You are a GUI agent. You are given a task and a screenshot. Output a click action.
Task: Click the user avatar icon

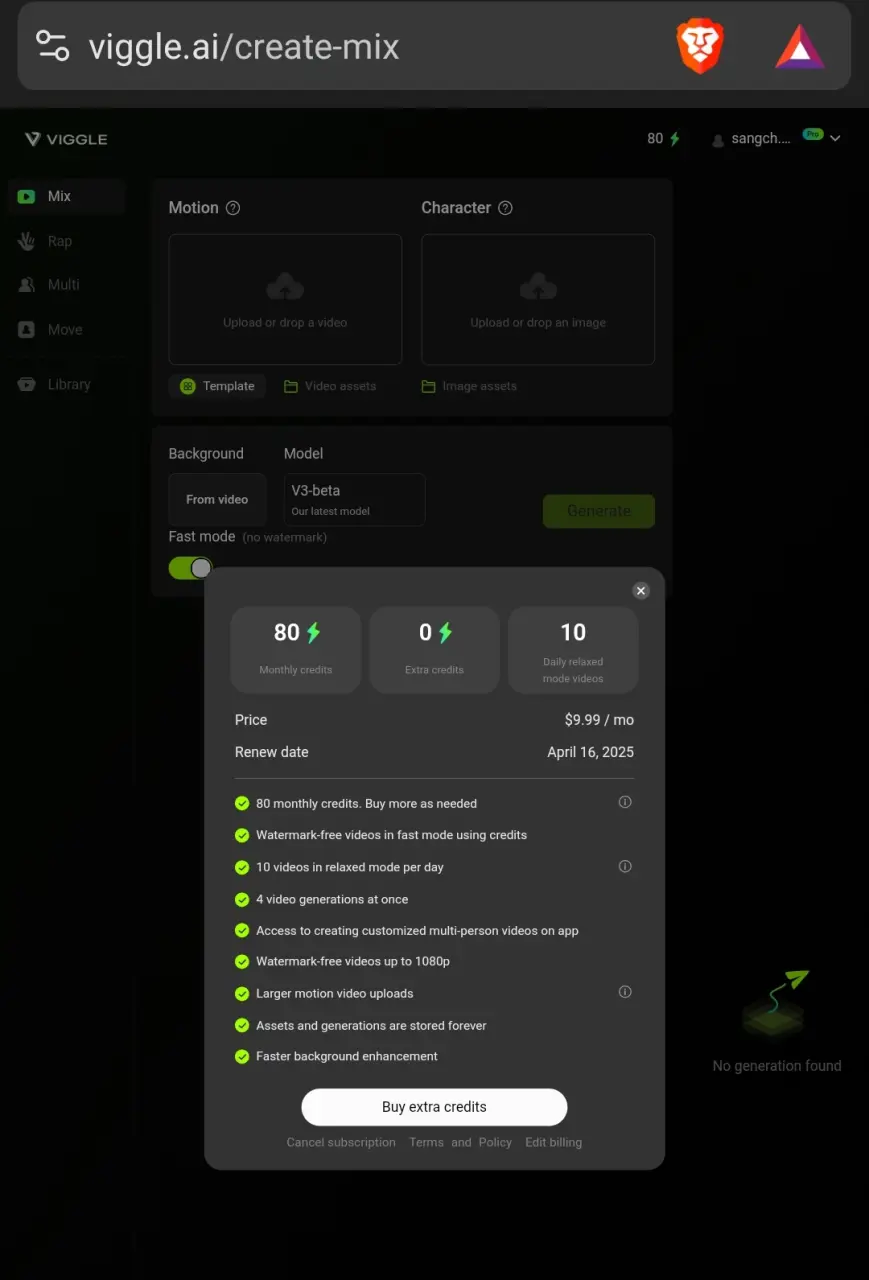click(x=717, y=140)
